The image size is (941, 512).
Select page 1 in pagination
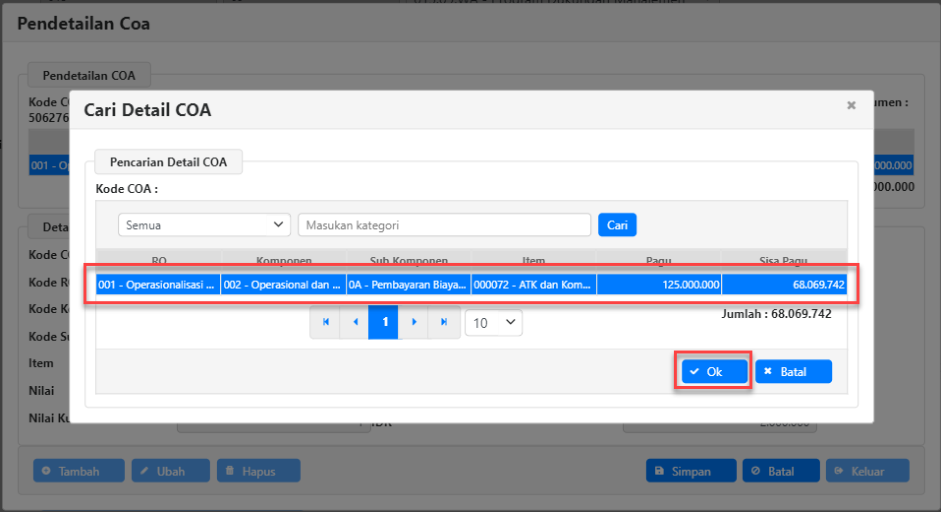click(384, 322)
